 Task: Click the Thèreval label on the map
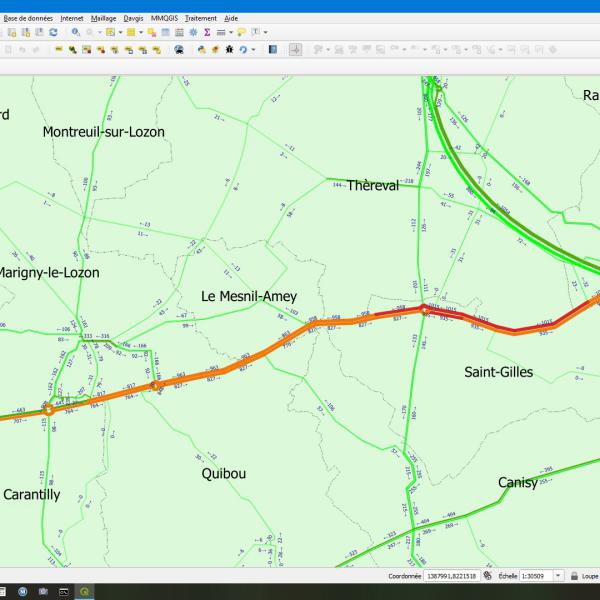(x=372, y=186)
